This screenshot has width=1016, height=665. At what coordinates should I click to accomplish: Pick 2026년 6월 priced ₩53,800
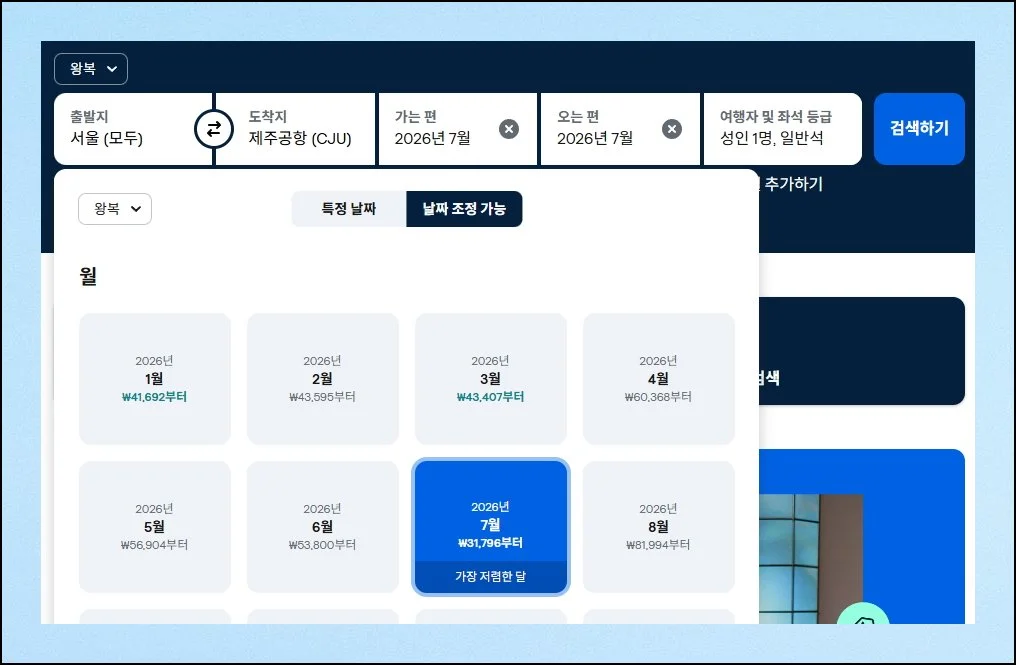coord(323,527)
